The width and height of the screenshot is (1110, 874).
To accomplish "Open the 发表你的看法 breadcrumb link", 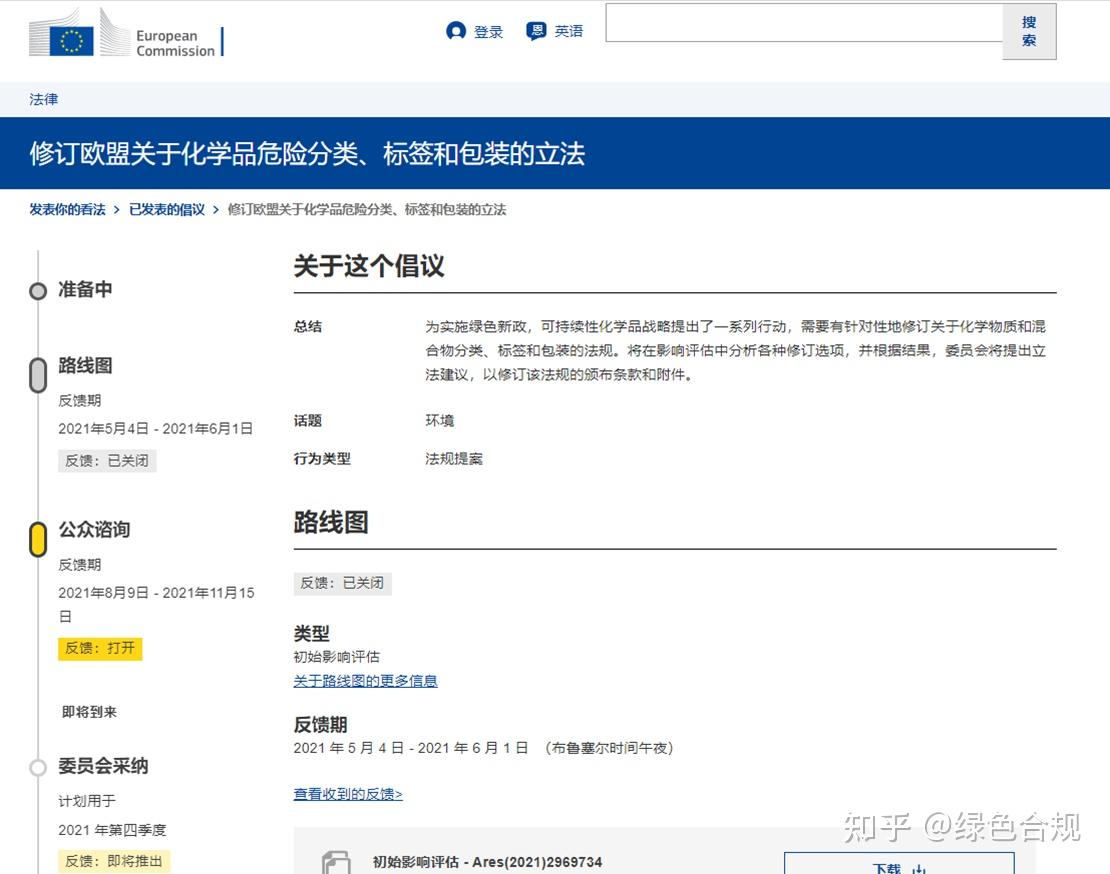I will pyautogui.click(x=66, y=209).
